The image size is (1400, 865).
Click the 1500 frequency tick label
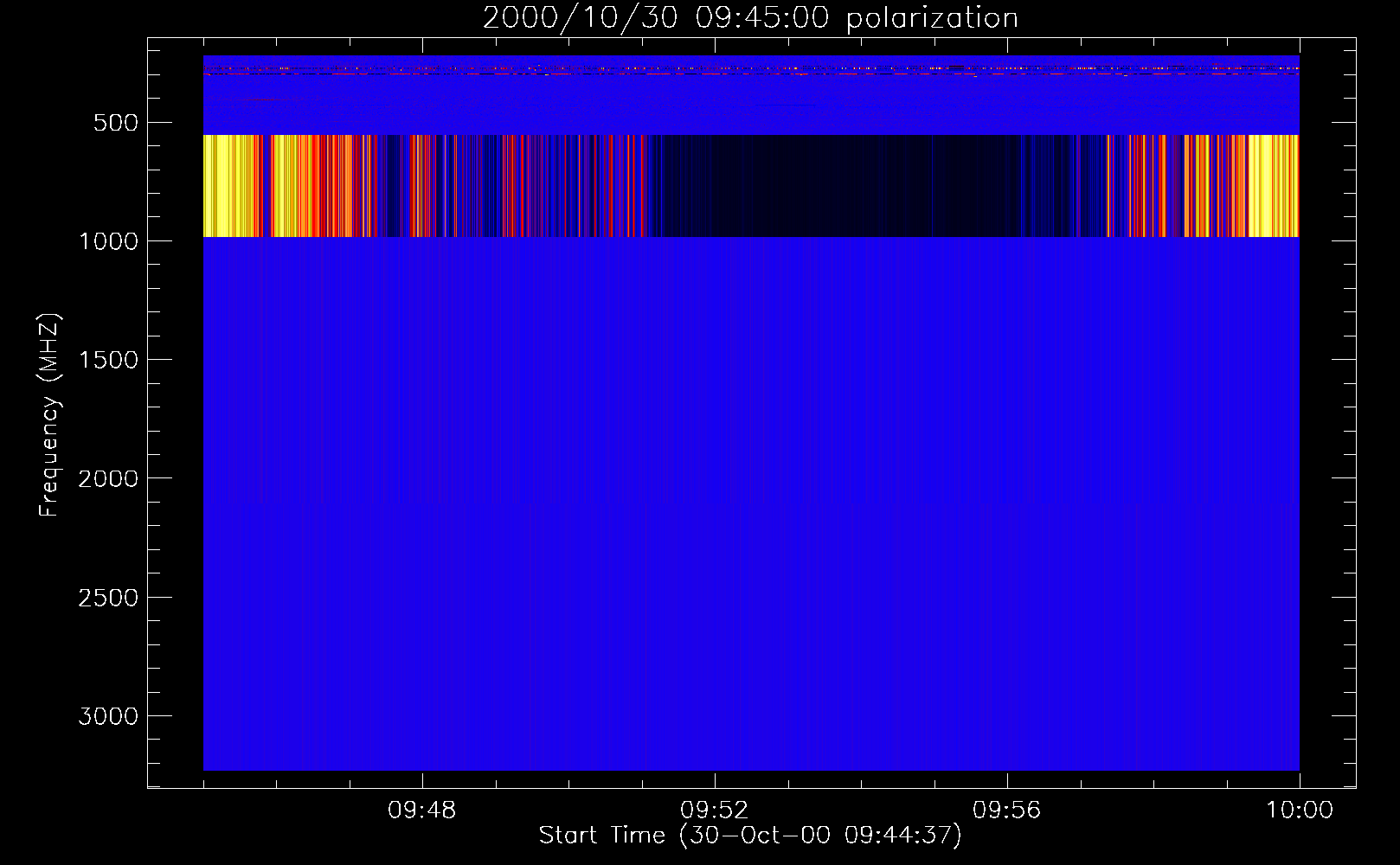coord(108,360)
